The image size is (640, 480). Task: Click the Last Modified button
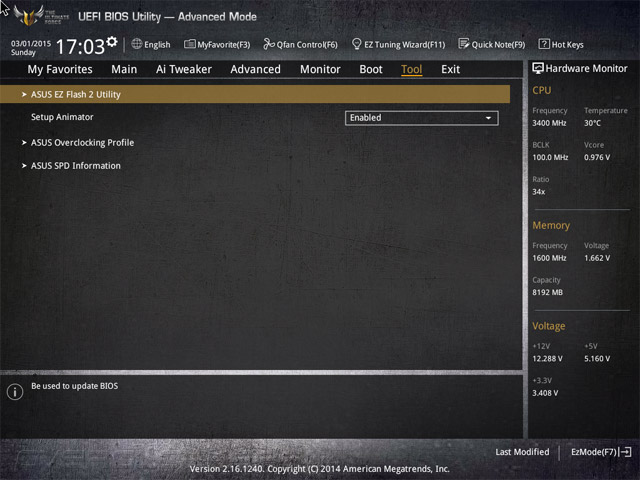pyautogui.click(x=522, y=452)
